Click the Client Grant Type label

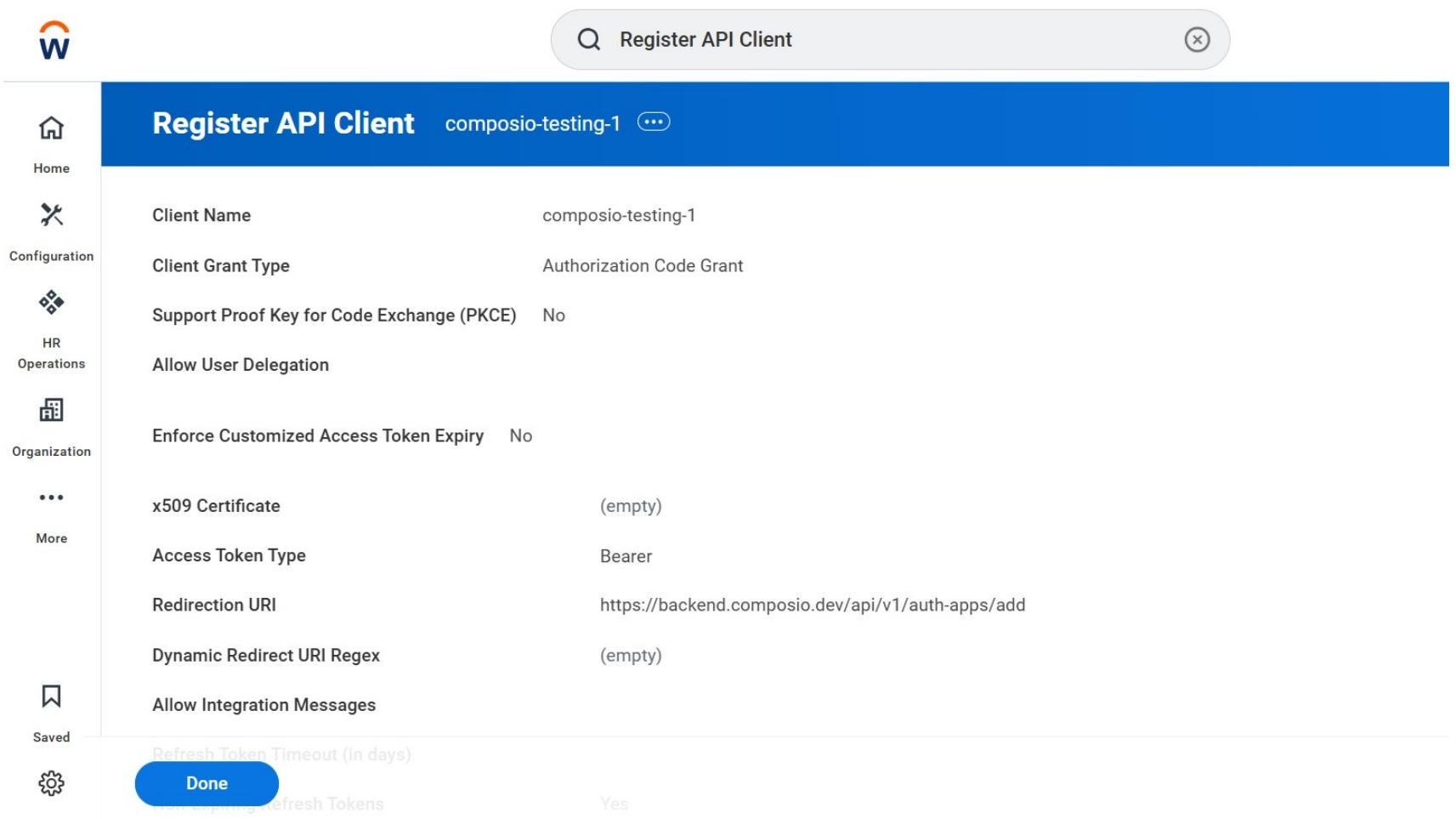click(221, 265)
